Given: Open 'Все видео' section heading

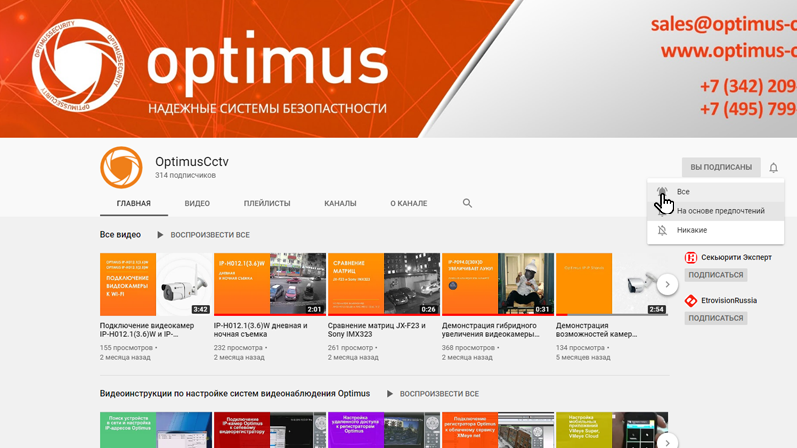Looking at the screenshot, I should 120,235.
